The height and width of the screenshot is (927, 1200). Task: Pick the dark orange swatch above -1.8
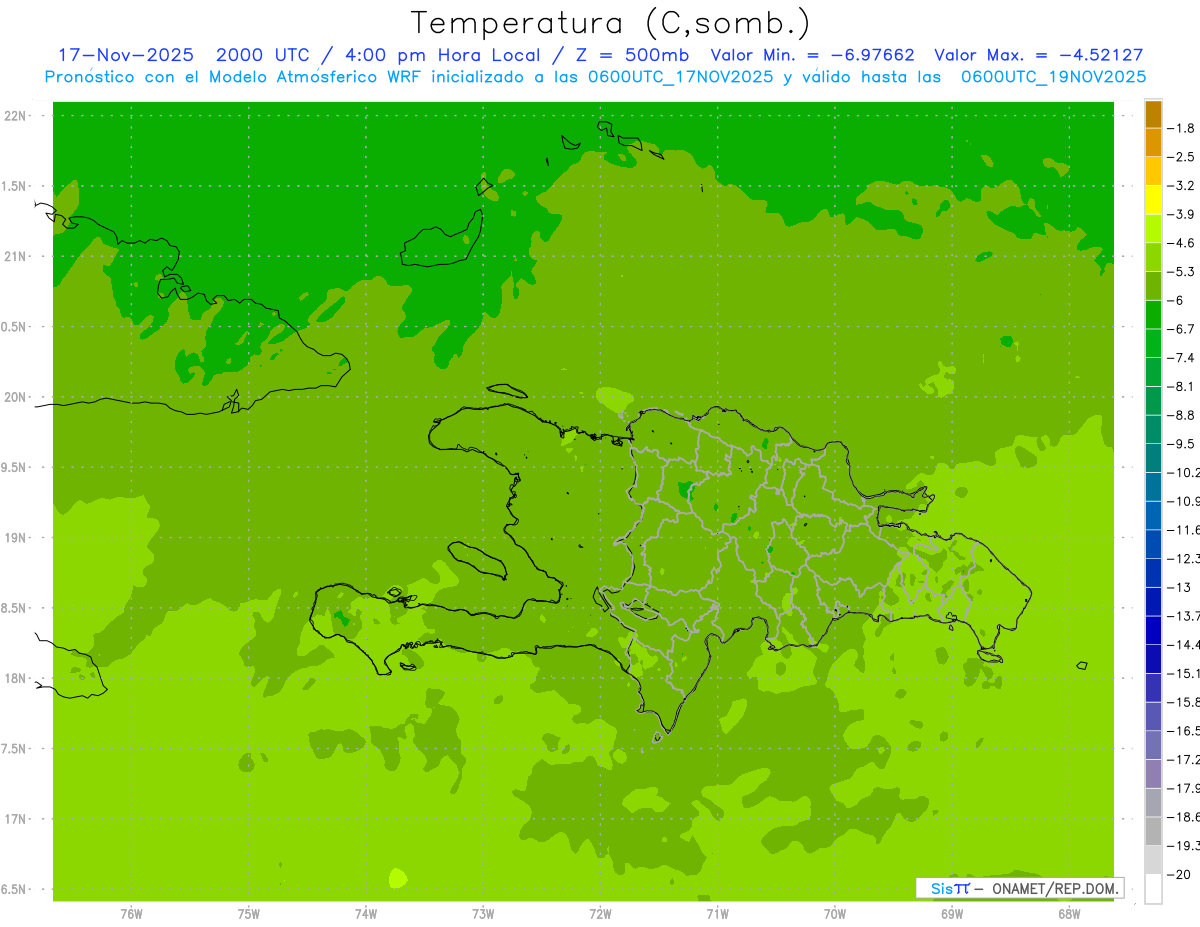pyautogui.click(x=1153, y=114)
